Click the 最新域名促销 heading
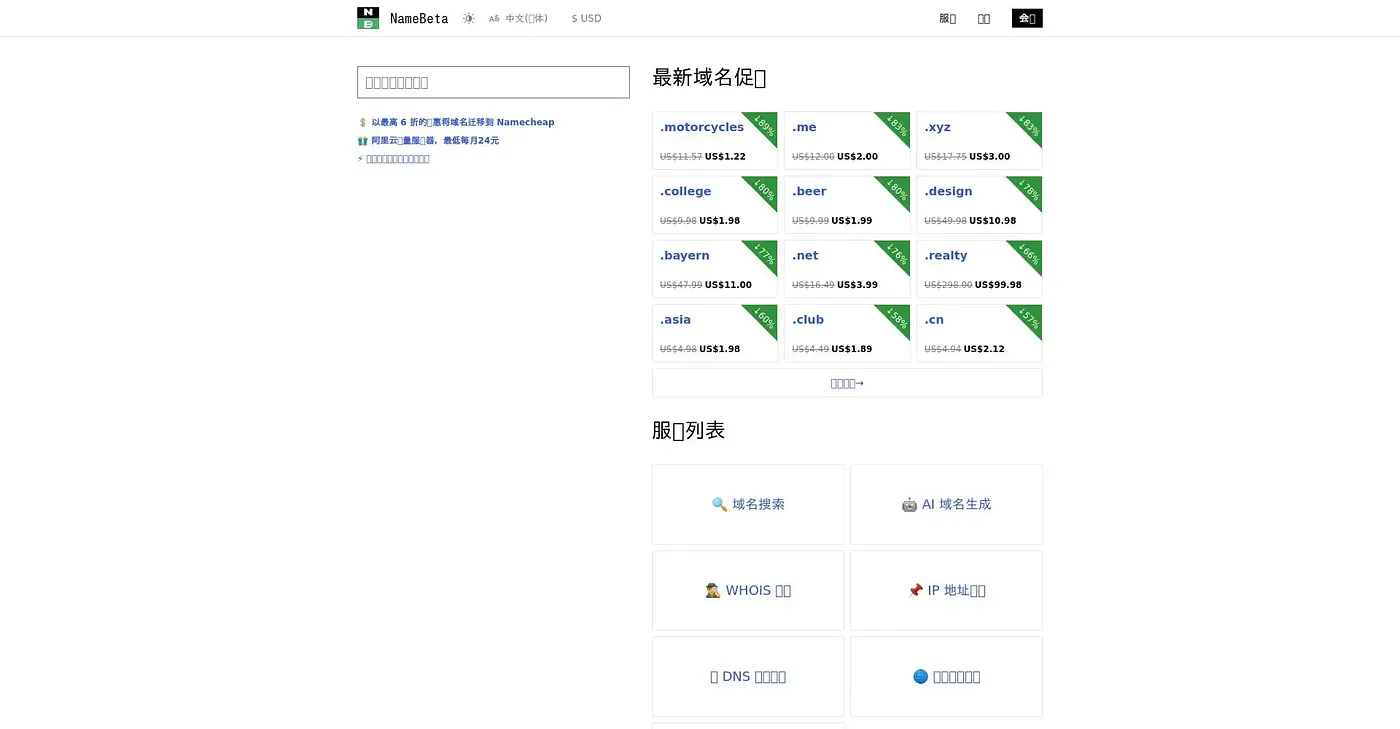Image resolution: width=1400 pixels, height=729 pixels. coord(709,77)
